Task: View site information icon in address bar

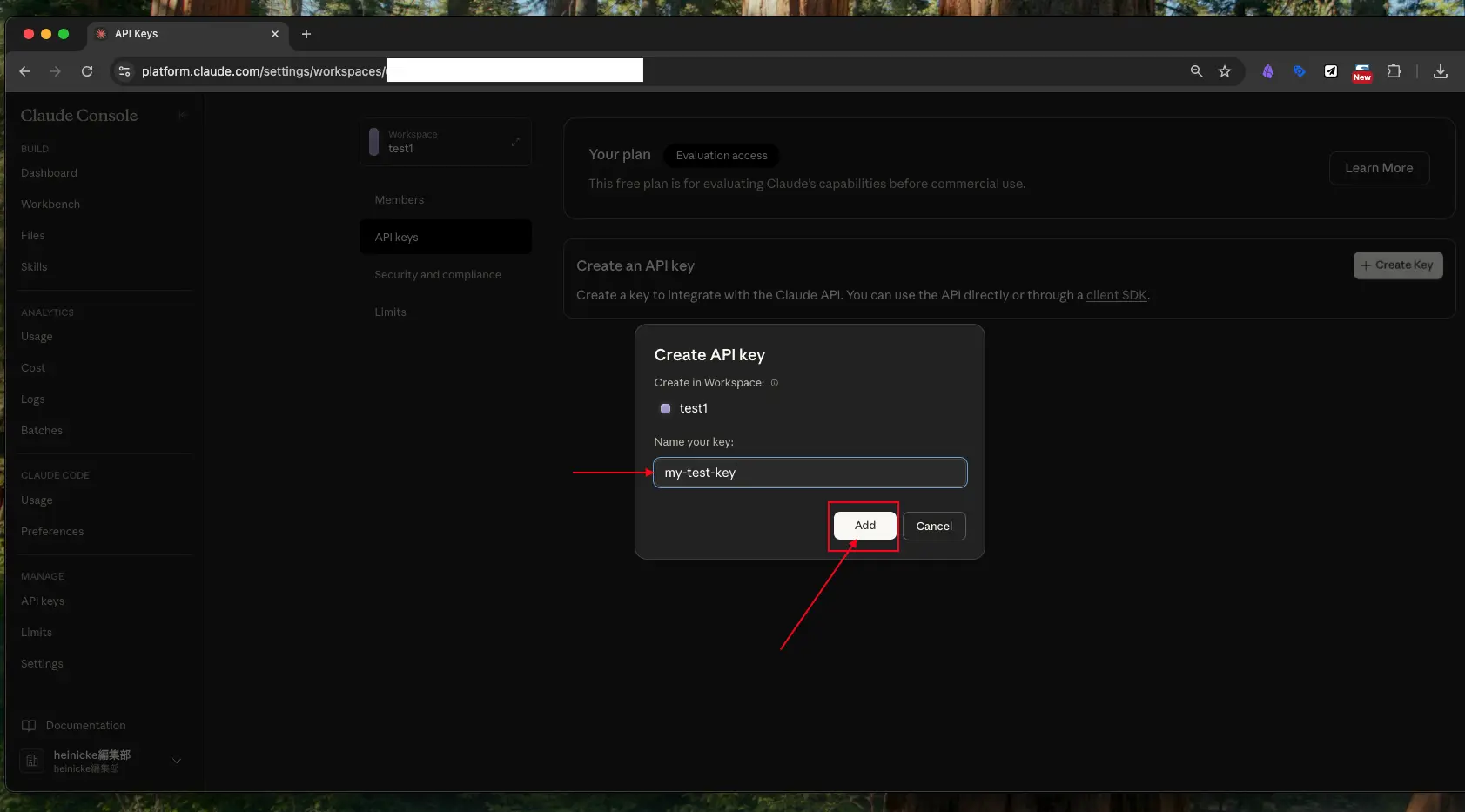Action: tap(124, 71)
